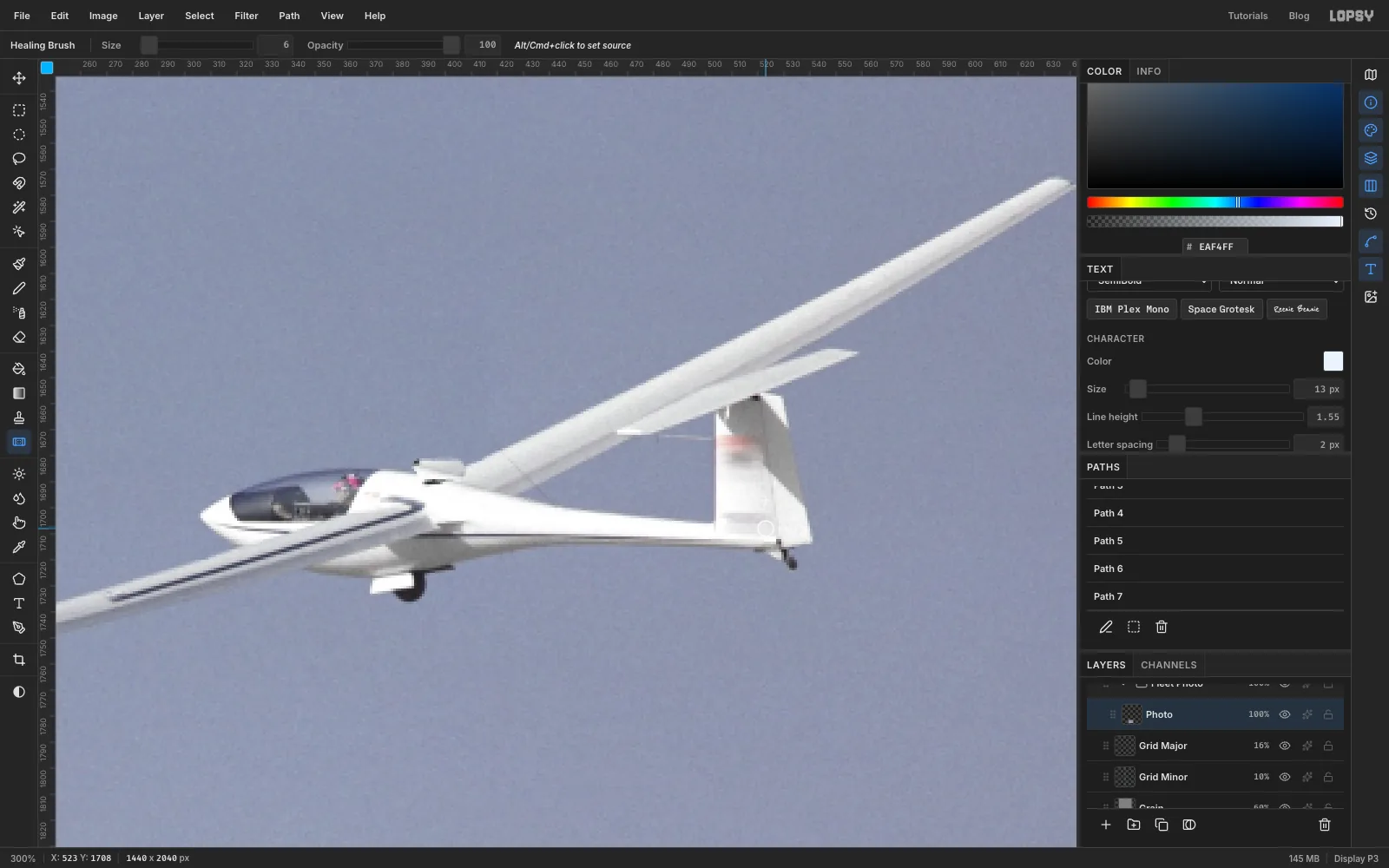Select Path 5 in Paths panel

(1215, 541)
